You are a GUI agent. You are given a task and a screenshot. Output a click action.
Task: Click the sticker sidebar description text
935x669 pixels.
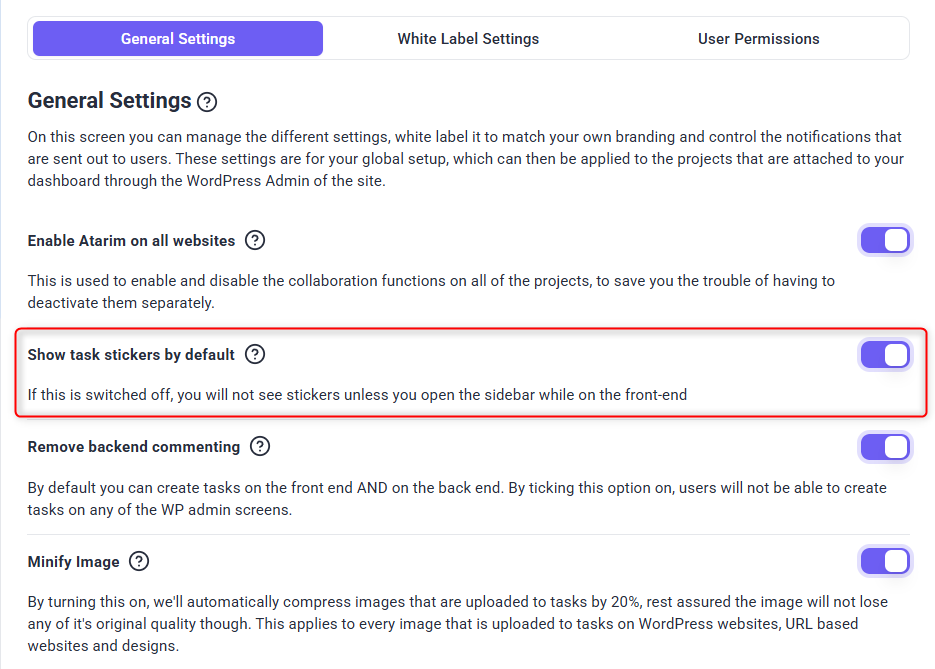[357, 395]
